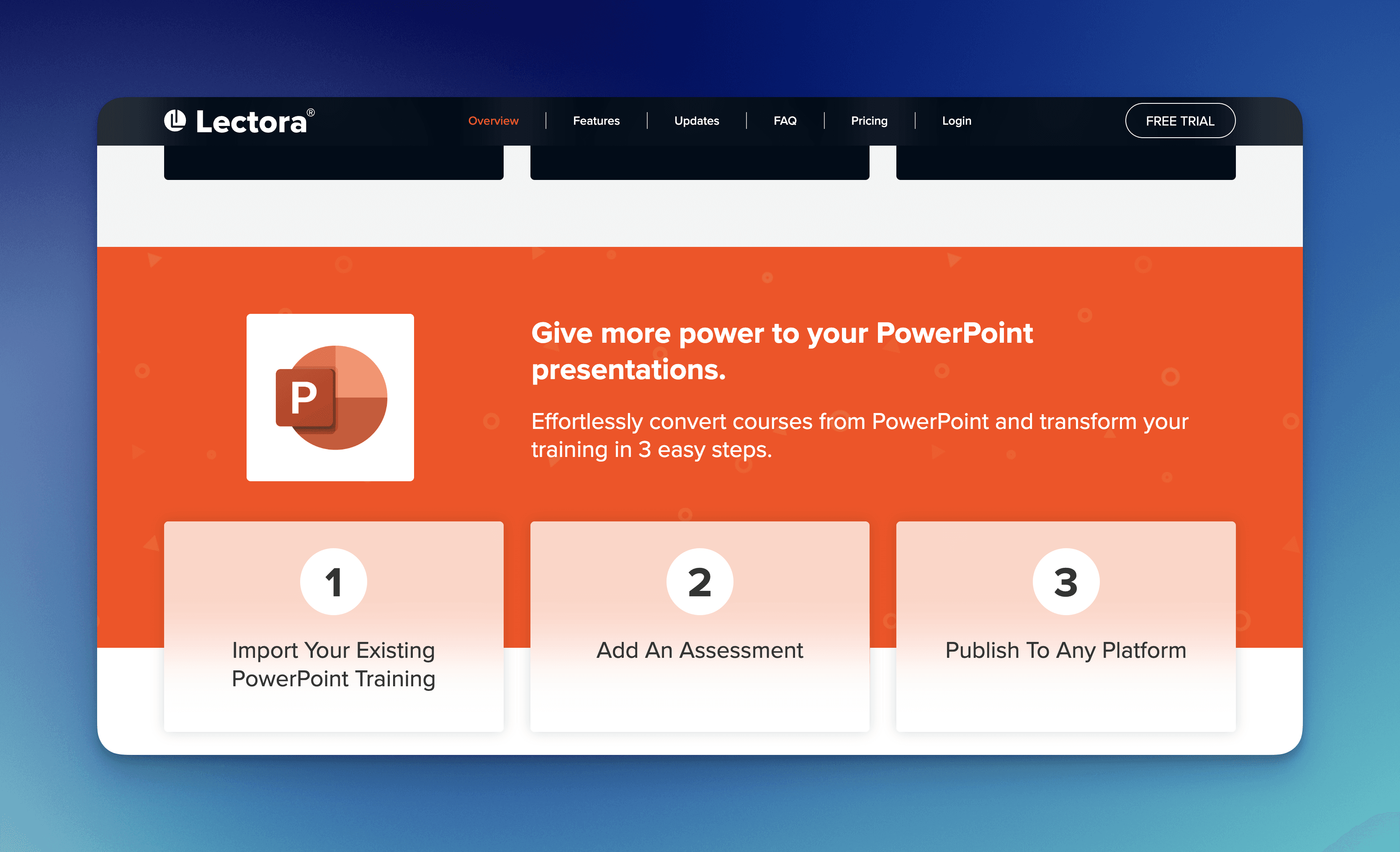Click the step 1 number circle
Viewport: 1400px width, 852px height.
(x=334, y=582)
